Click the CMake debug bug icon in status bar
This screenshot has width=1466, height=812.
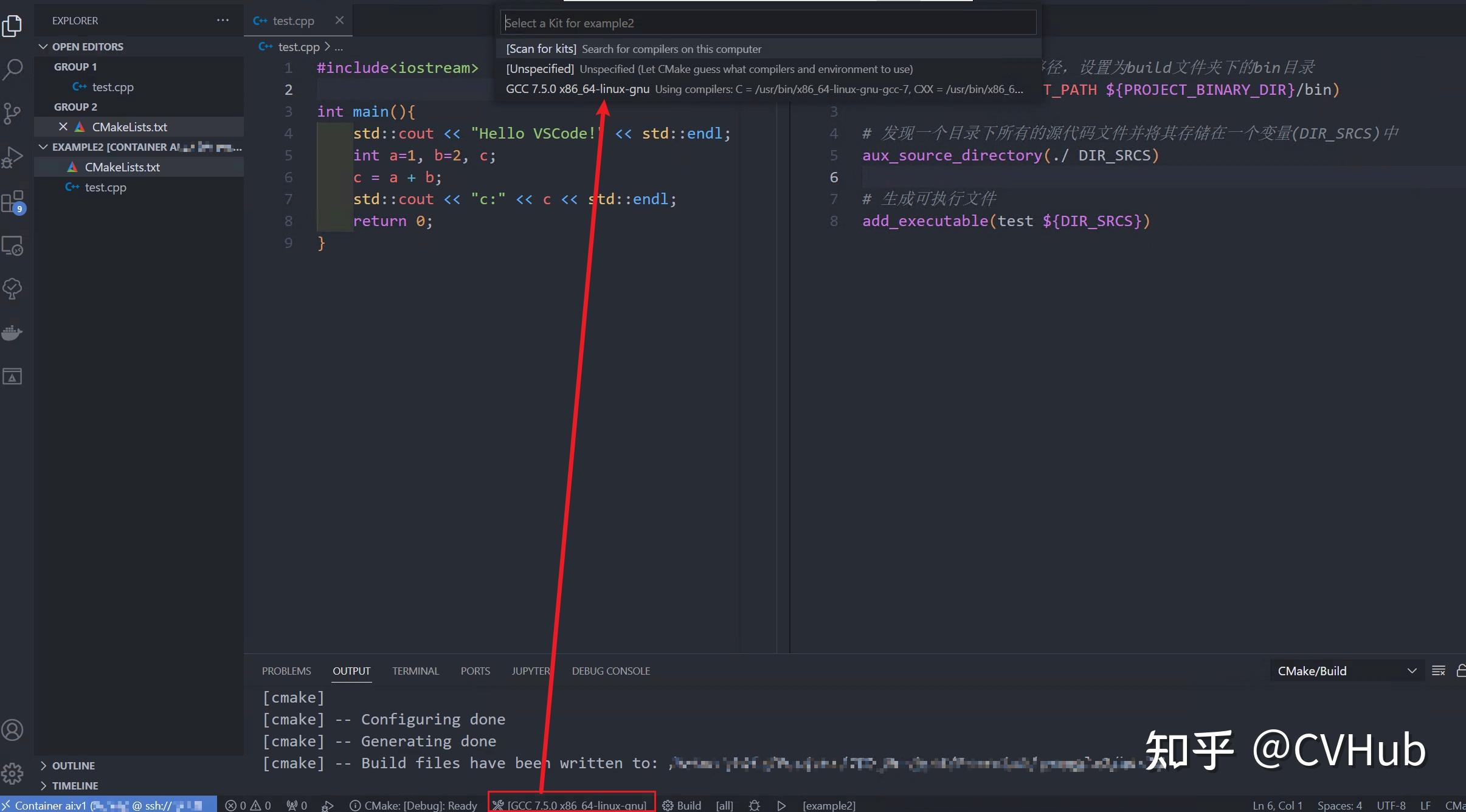tap(755, 805)
